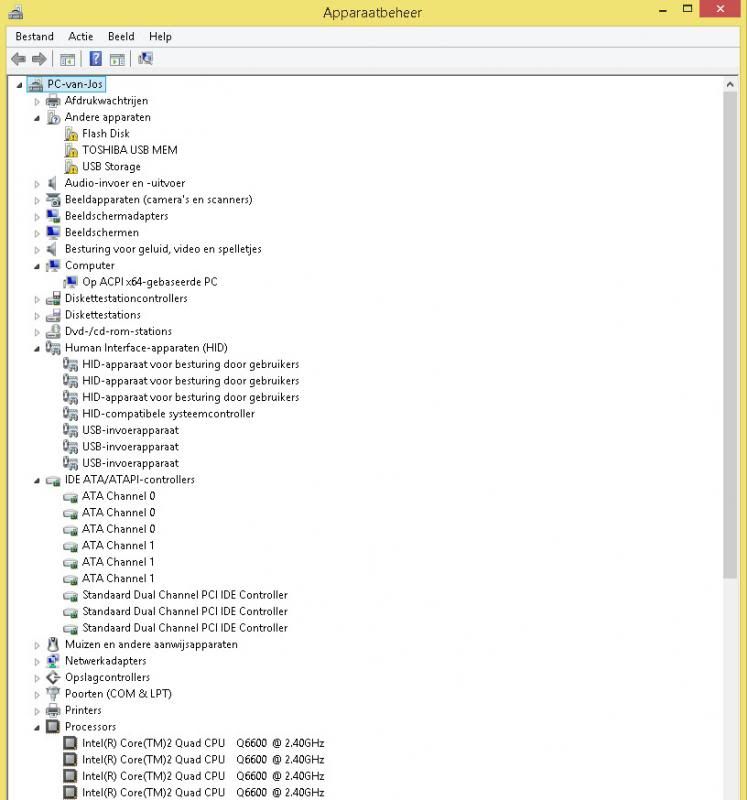Viewport: 747px width, 800px height.
Task: Collapse the IDE ATA/ATAPI-controllers node
Action: [x=38, y=480]
